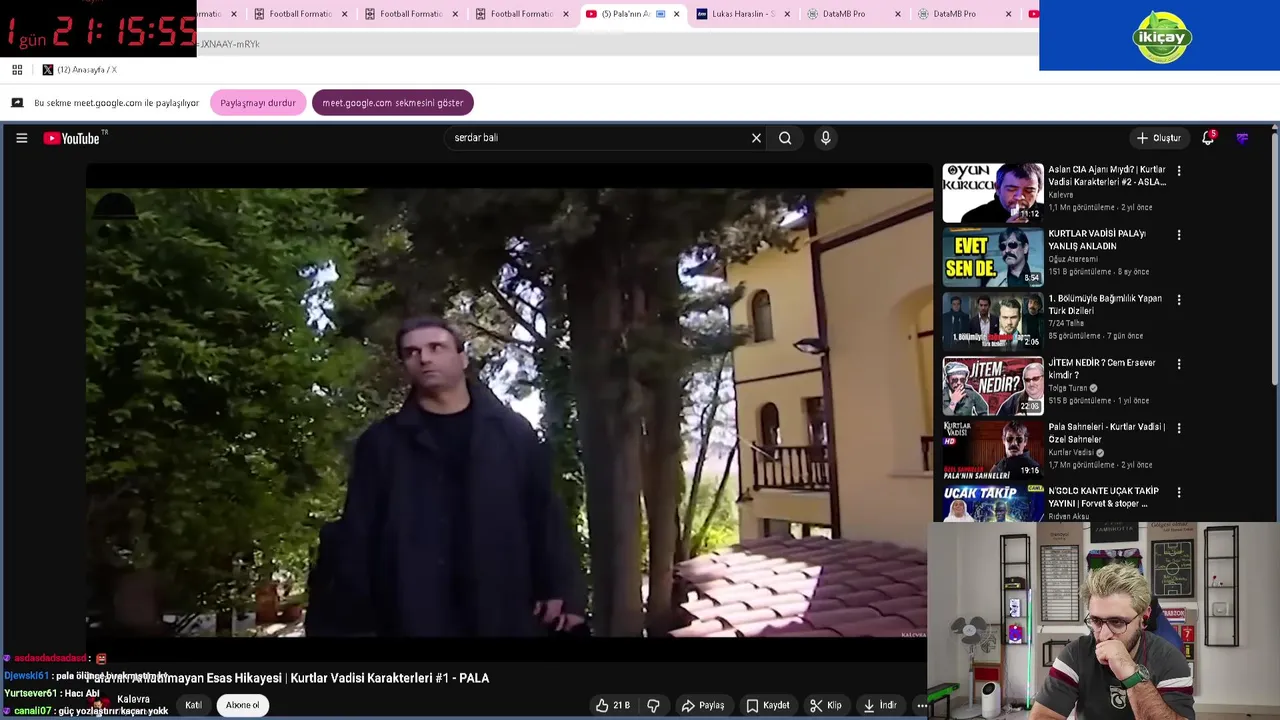Open the browser apps grid icon
Screen dimensions: 1280x720
coord(17,70)
